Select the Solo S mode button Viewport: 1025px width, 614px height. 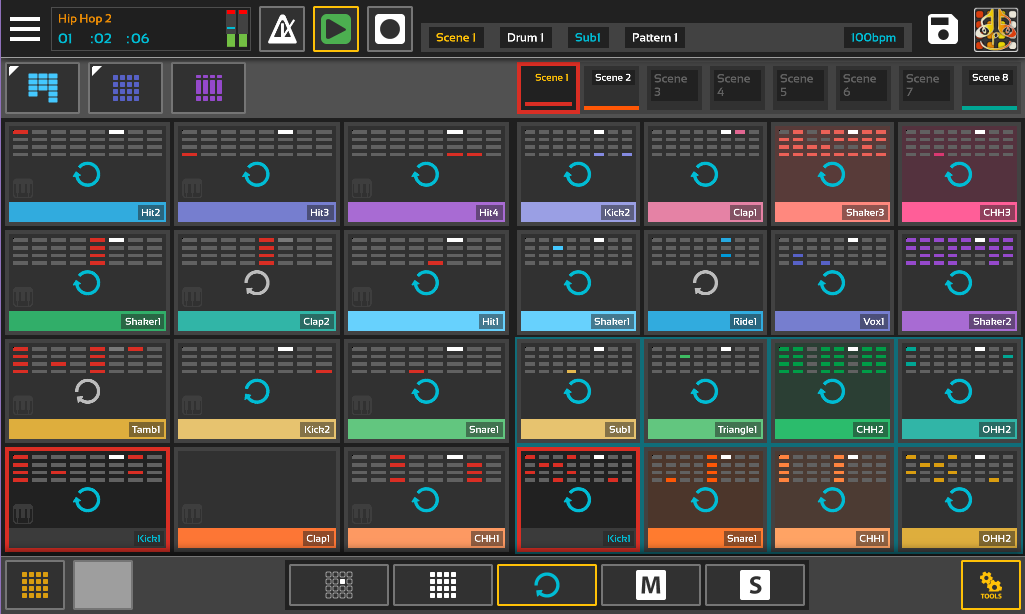pyautogui.click(x=754, y=585)
